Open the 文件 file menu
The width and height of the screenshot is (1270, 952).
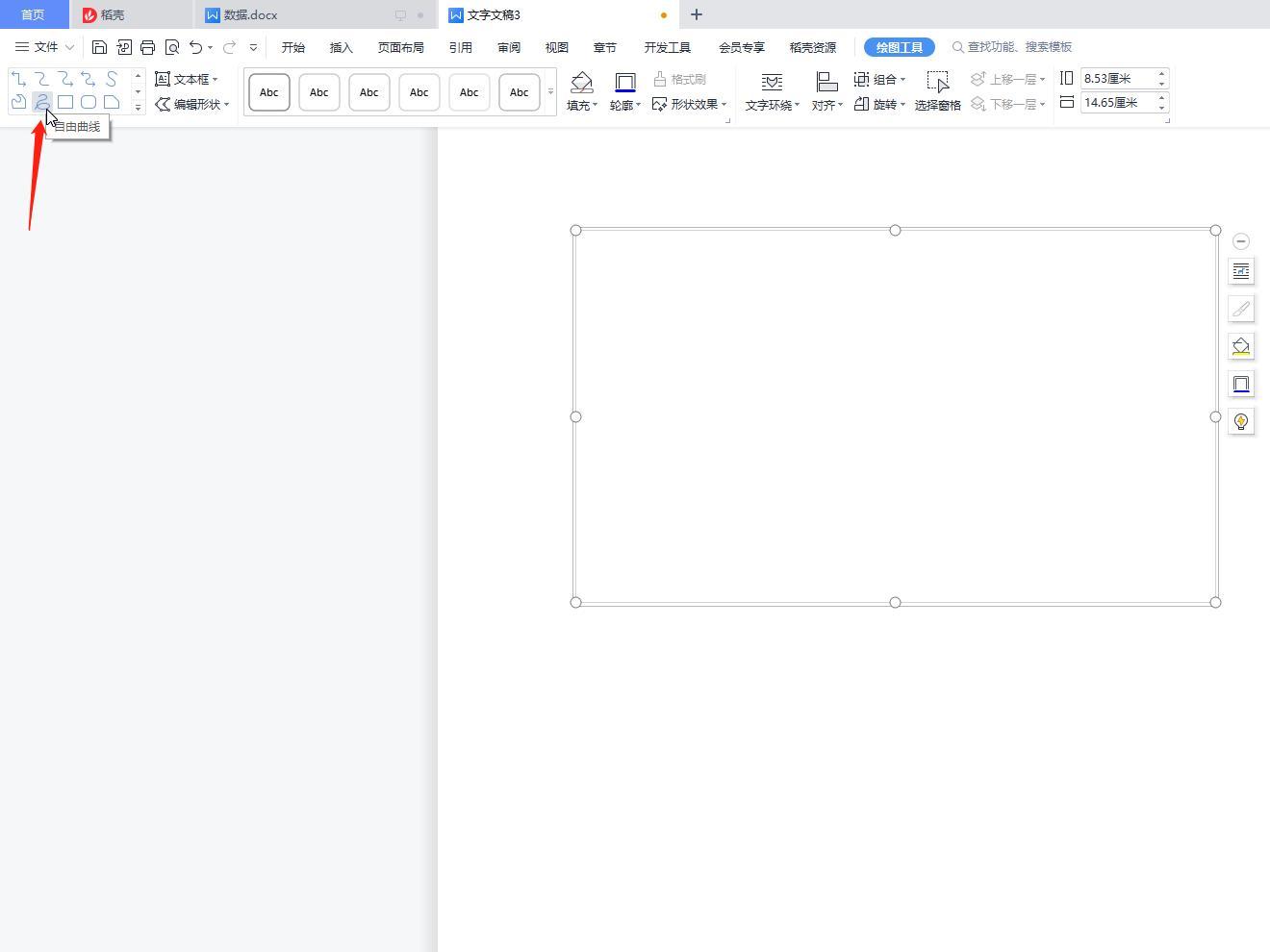[44, 47]
